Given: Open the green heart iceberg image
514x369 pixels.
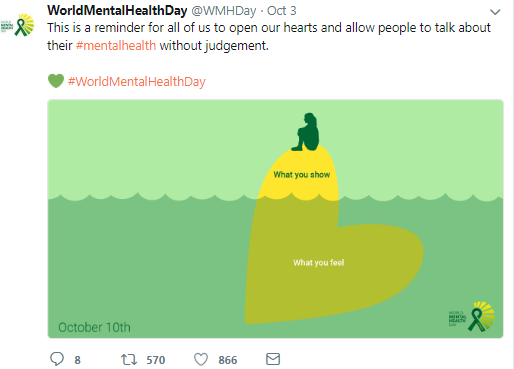Looking at the screenshot, I should click(x=275, y=219).
